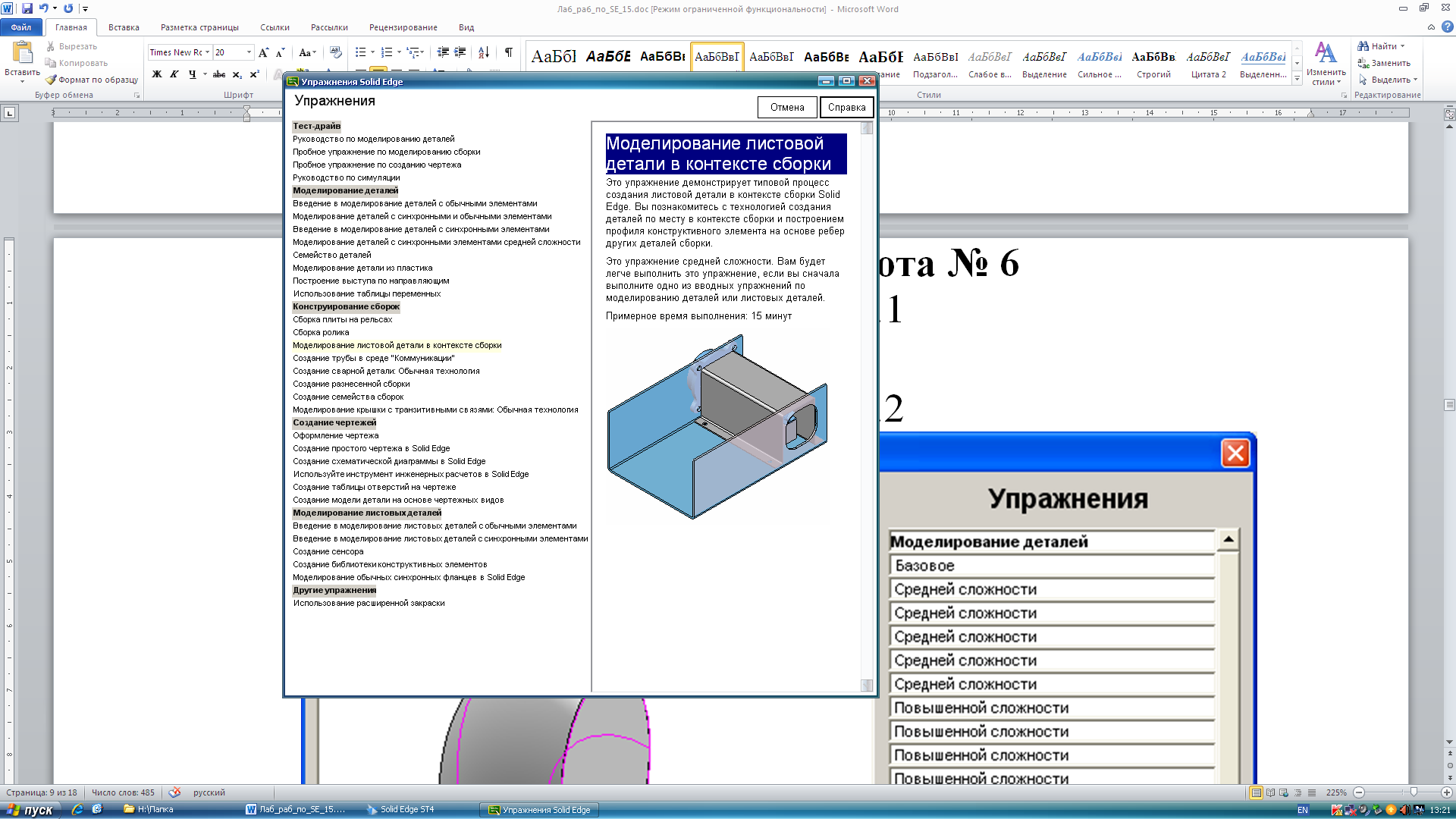Viewport: 1456px width, 819px height.
Task: Select 'Создание сенсора' exercise link
Action: point(328,551)
